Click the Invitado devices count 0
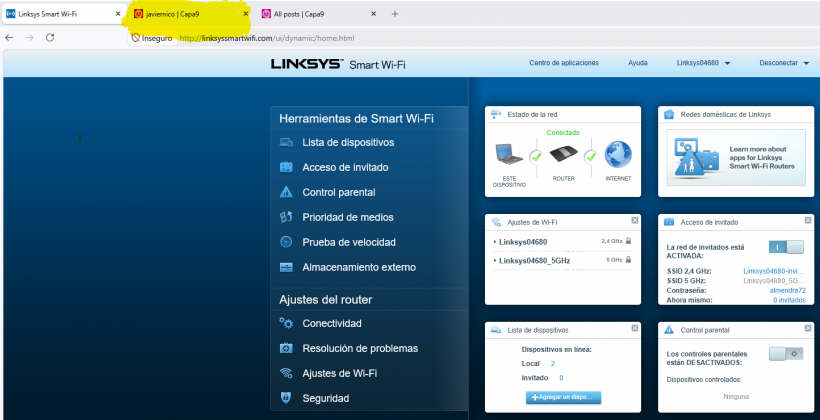Screen dimensions: 820x420 click(561, 378)
